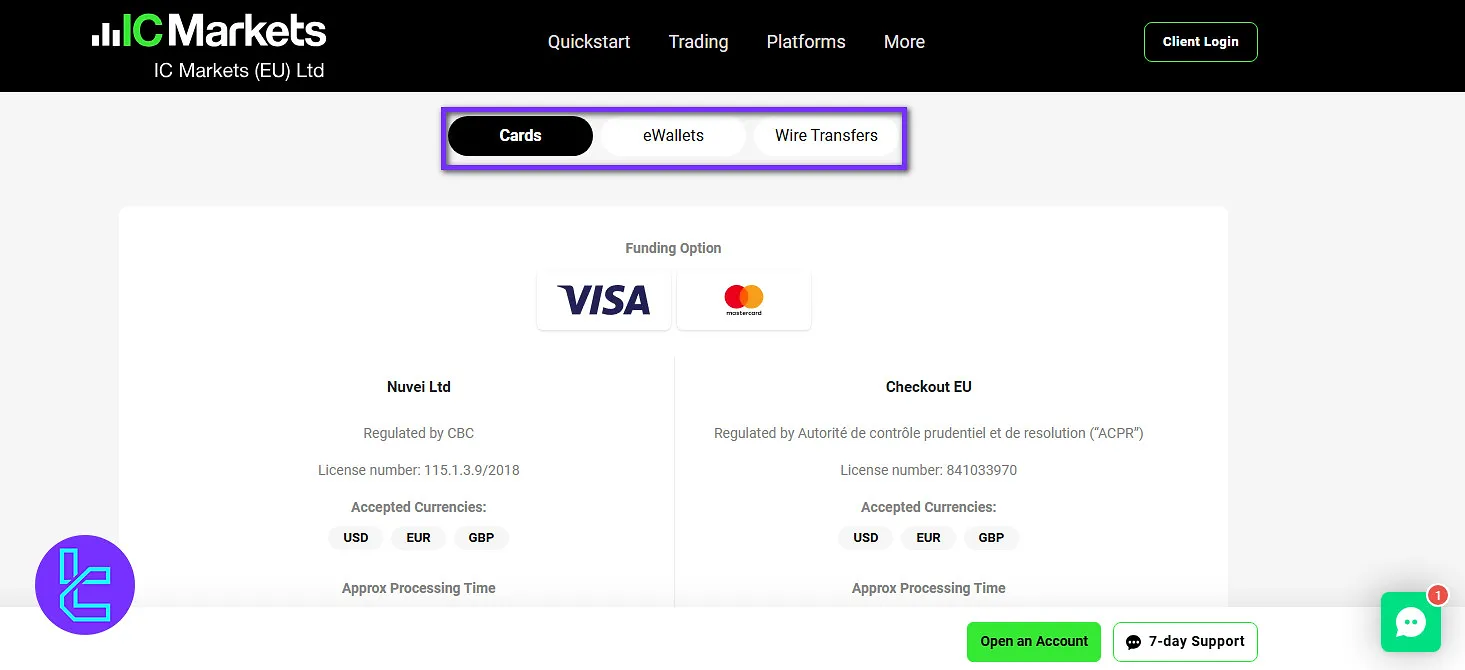
Task: Click the Client Login button
Action: tap(1200, 42)
